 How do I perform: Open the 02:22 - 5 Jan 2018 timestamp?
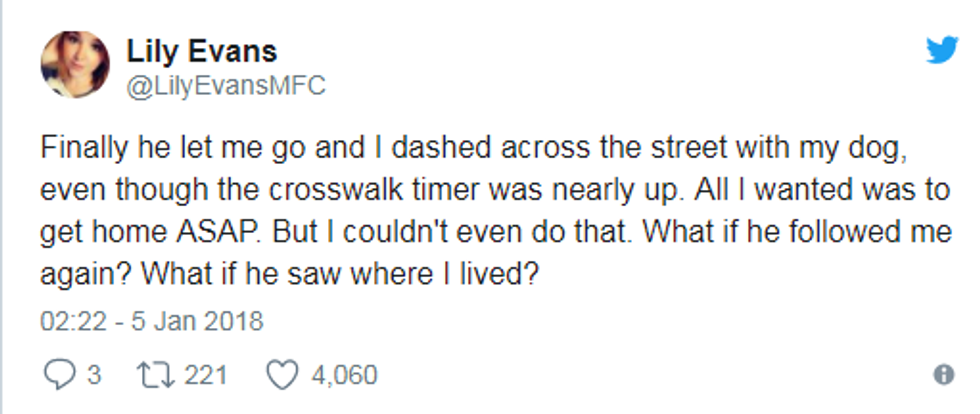(x=151, y=321)
